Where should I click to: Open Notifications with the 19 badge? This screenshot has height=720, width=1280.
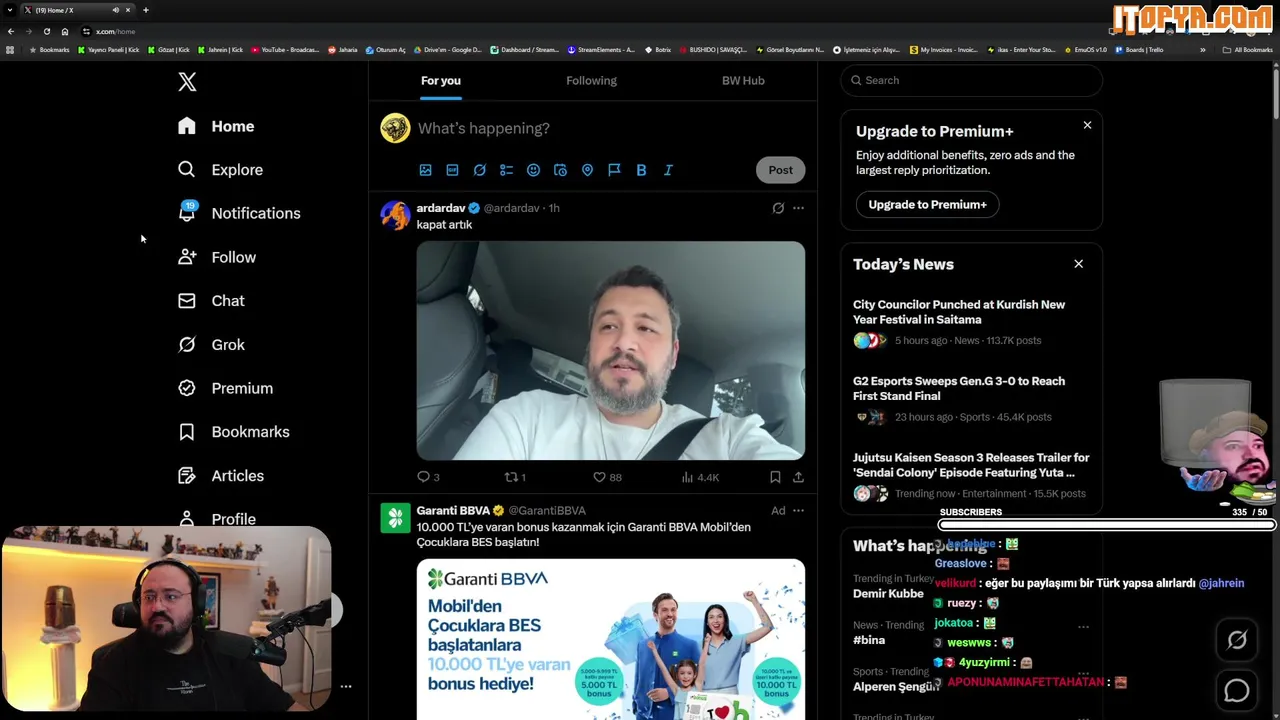(x=238, y=213)
